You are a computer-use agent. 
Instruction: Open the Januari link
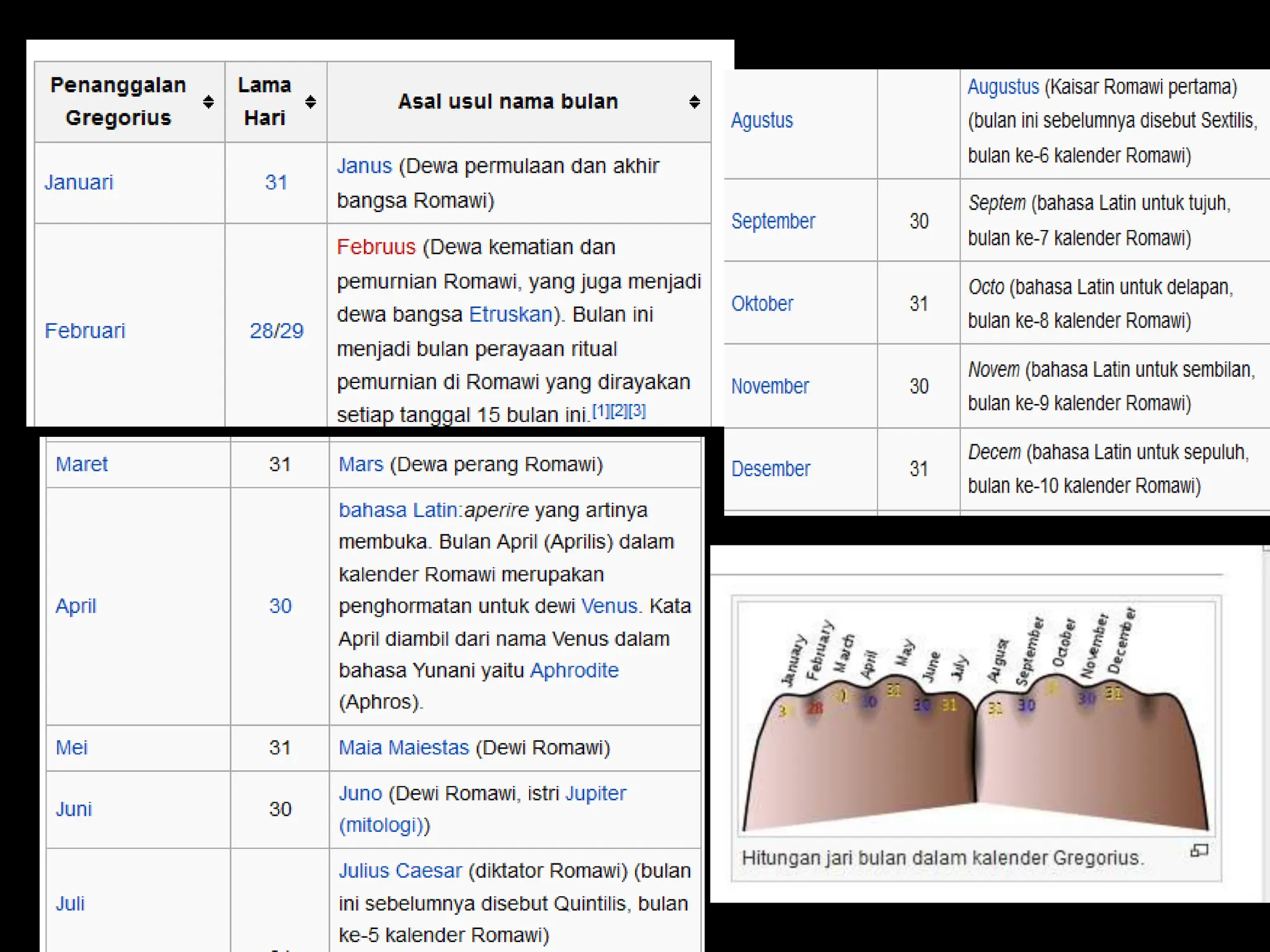tap(79, 182)
